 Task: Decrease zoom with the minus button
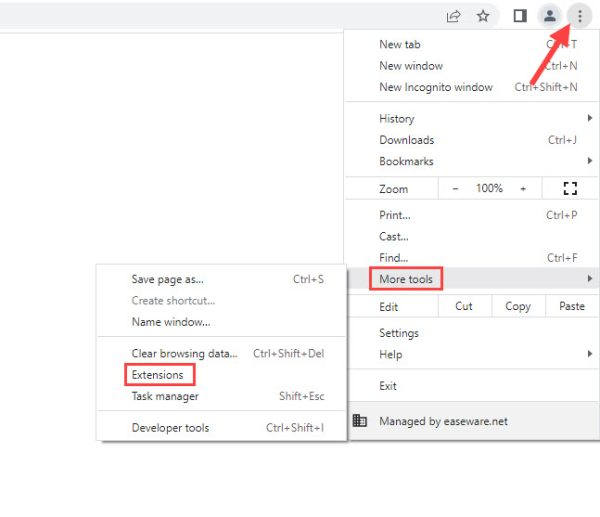(x=455, y=189)
